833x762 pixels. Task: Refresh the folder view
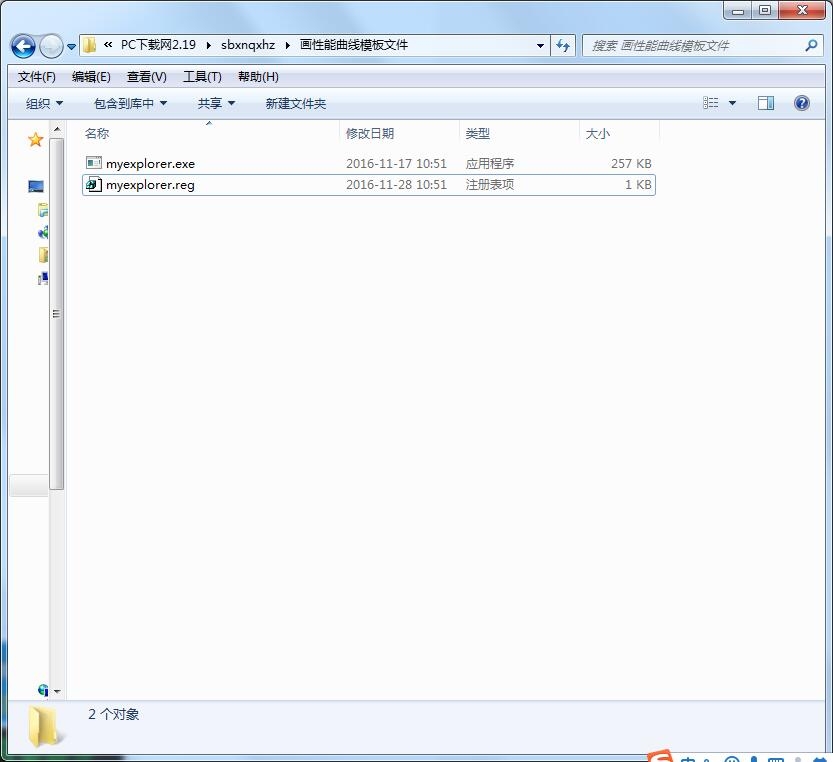(x=563, y=46)
